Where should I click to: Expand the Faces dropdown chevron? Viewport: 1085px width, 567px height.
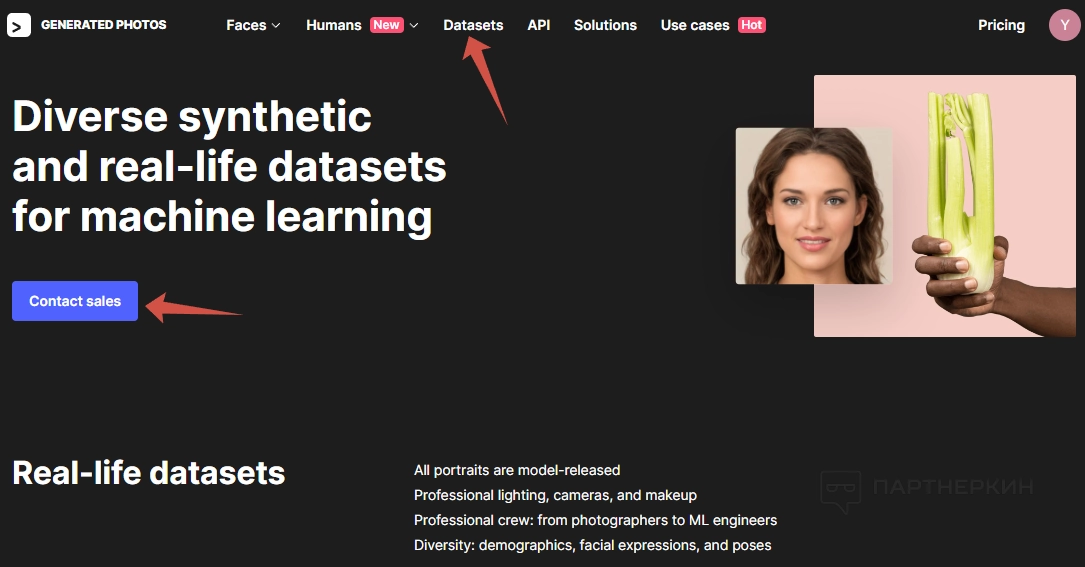tap(276, 26)
